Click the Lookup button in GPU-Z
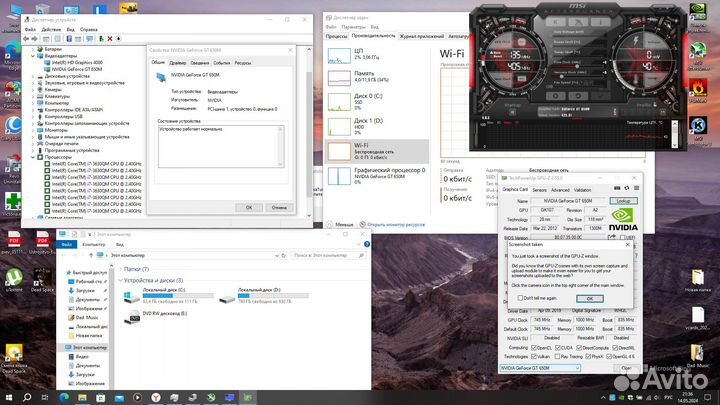This screenshot has height=405, width=720. pyautogui.click(x=623, y=201)
